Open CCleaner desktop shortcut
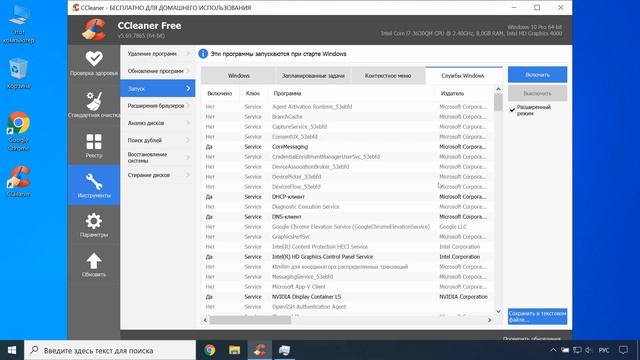 pyautogui.click(x=18, y=181)
